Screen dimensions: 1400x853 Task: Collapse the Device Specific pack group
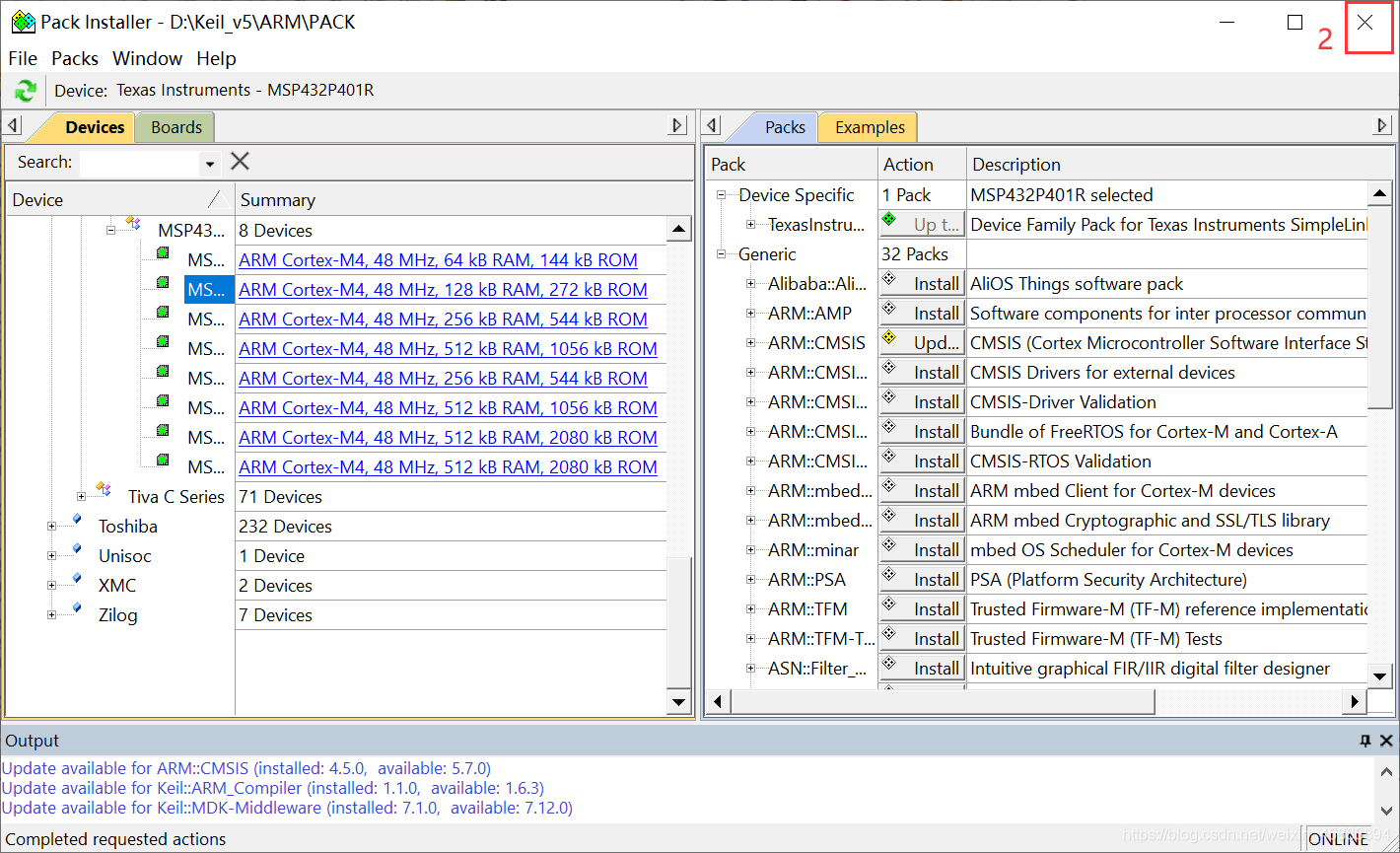coord(722,194)
